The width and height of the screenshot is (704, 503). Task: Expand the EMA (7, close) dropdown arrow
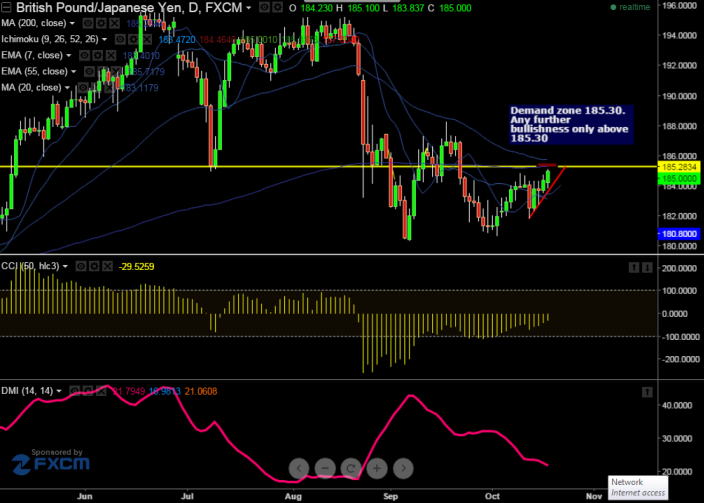(68, 56)
